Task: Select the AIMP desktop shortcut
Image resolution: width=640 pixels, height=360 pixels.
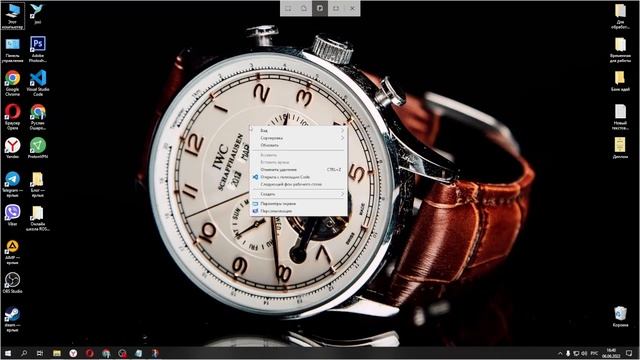Action: pyautogui.click(x=13, y=252)
